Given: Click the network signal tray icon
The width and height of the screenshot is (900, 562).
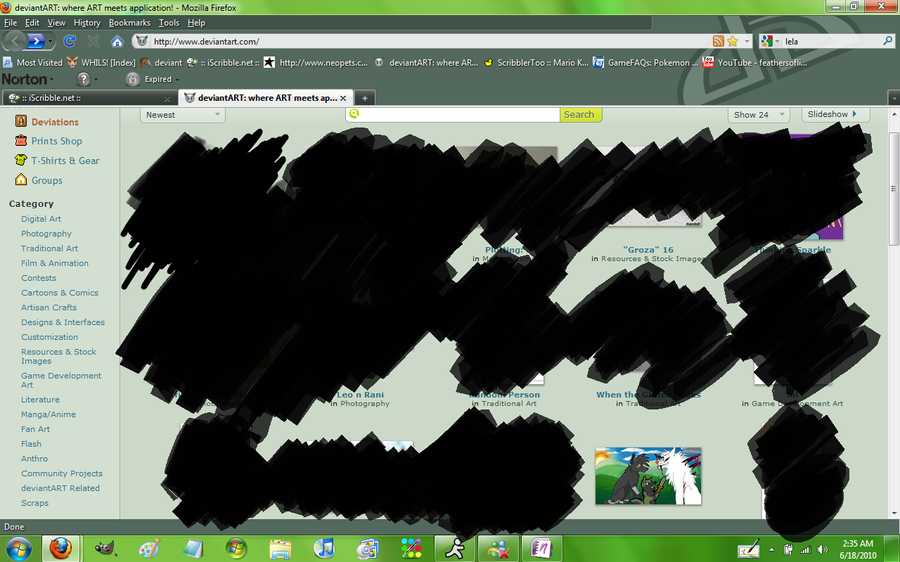Looking at the screenshot, I should click(x=806, y=549).
